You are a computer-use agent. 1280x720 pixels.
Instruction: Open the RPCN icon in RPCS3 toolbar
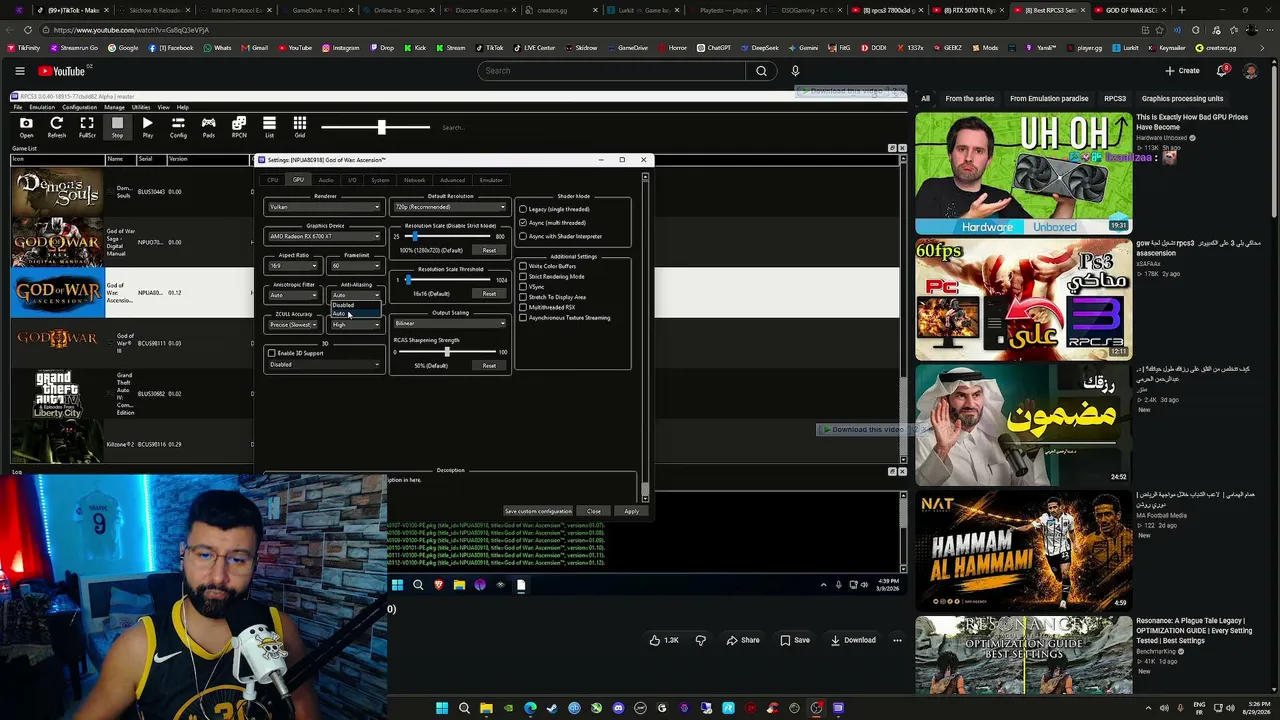239,127
